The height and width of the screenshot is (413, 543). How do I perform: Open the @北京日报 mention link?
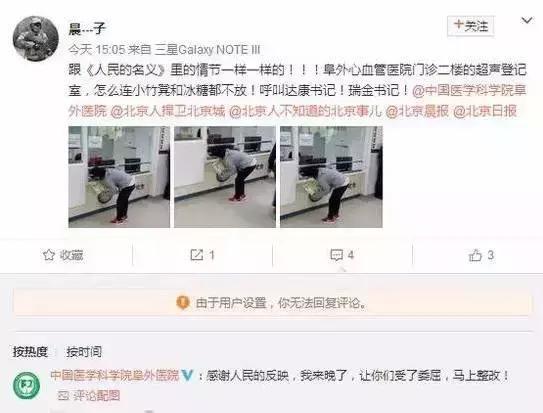tap(485, 111)
